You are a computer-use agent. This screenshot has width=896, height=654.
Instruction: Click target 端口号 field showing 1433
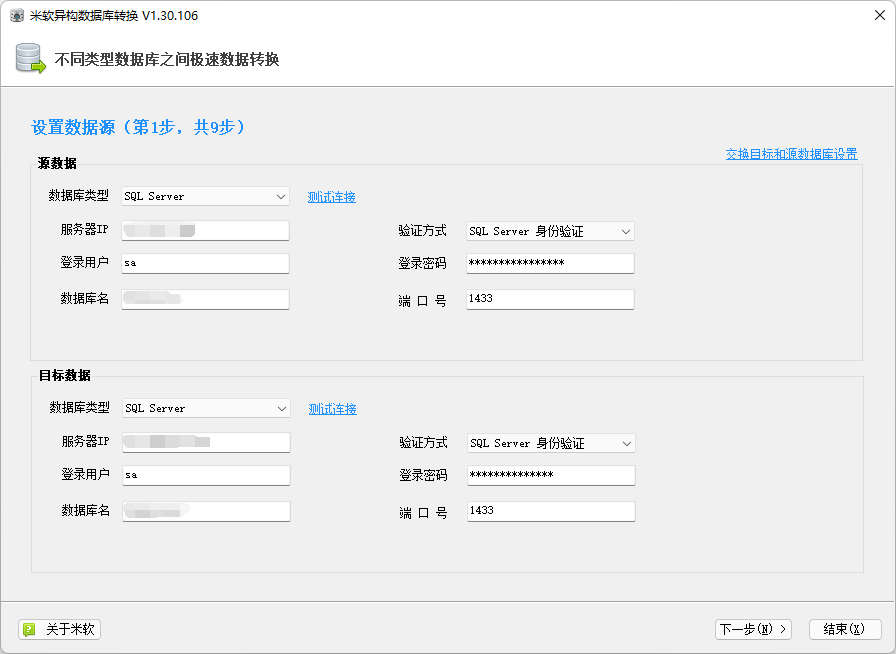coord(551,511)
